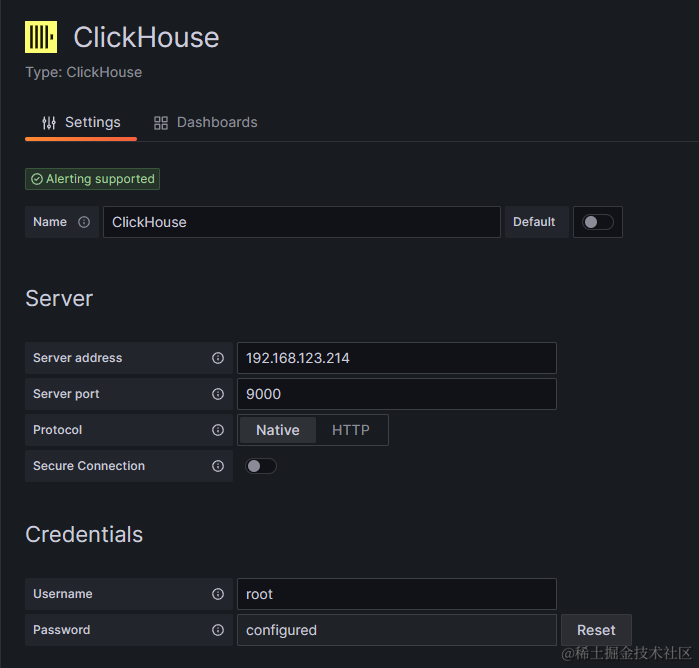This screenshot has height=668, width=699.
Task: Click the ClickHouse page title
Action: (146, 37)
